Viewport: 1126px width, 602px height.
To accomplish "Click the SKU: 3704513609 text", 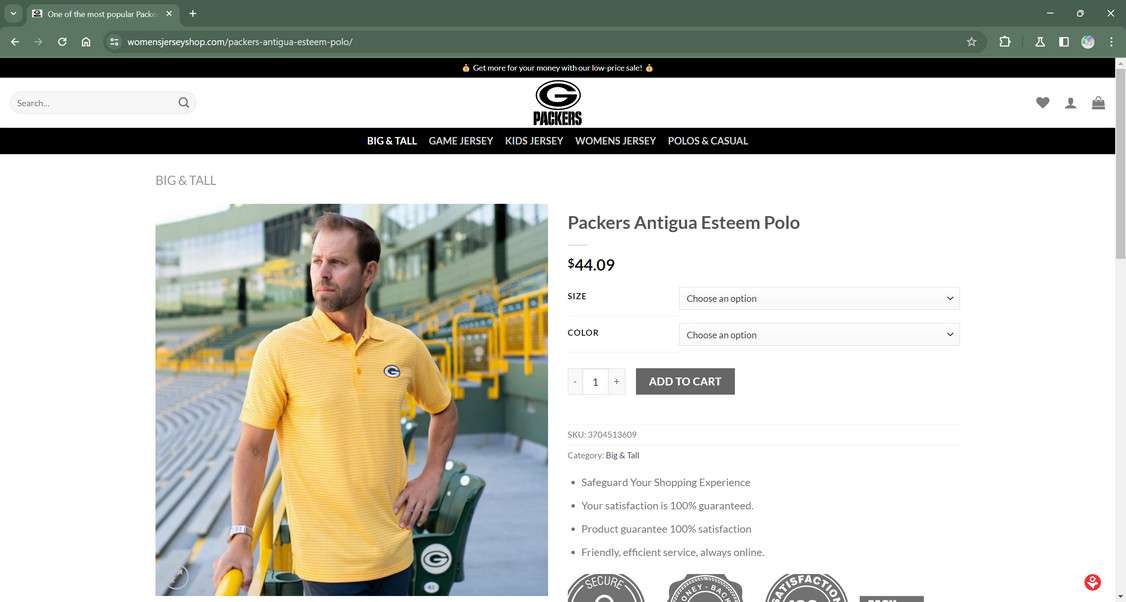I will tap(602, 435).
